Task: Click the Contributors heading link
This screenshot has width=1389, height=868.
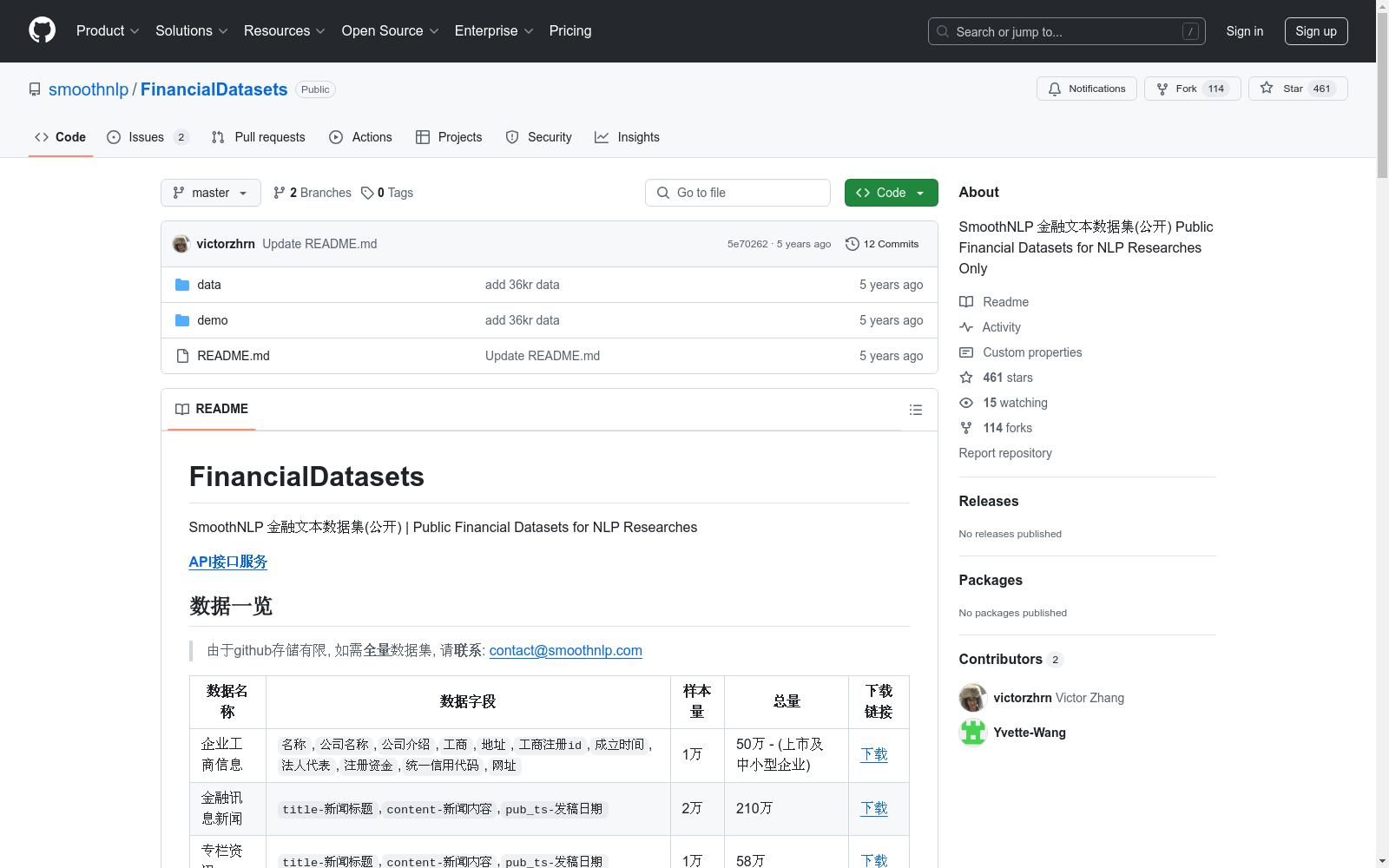Action: click(1011, 660)
